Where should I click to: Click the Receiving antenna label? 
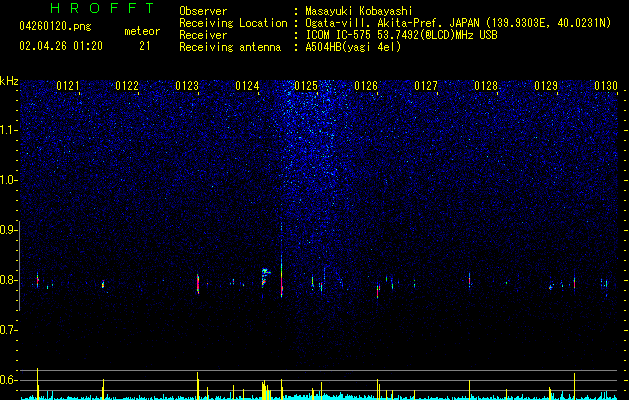[230, 47]
